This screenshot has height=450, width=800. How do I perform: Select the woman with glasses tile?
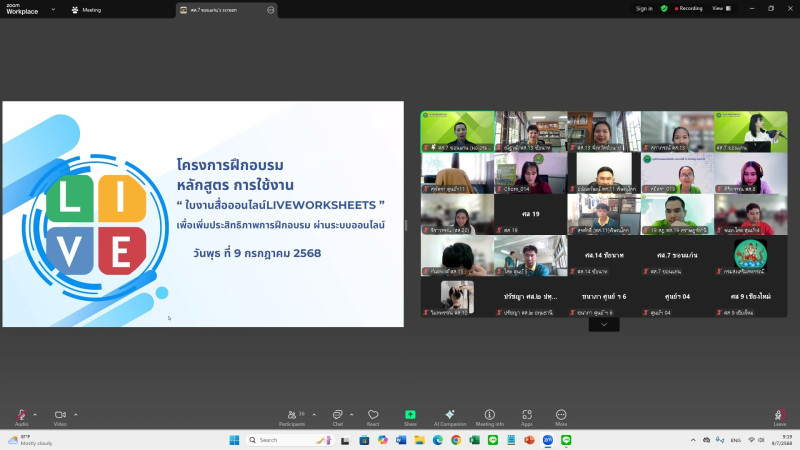click(678, 173)
